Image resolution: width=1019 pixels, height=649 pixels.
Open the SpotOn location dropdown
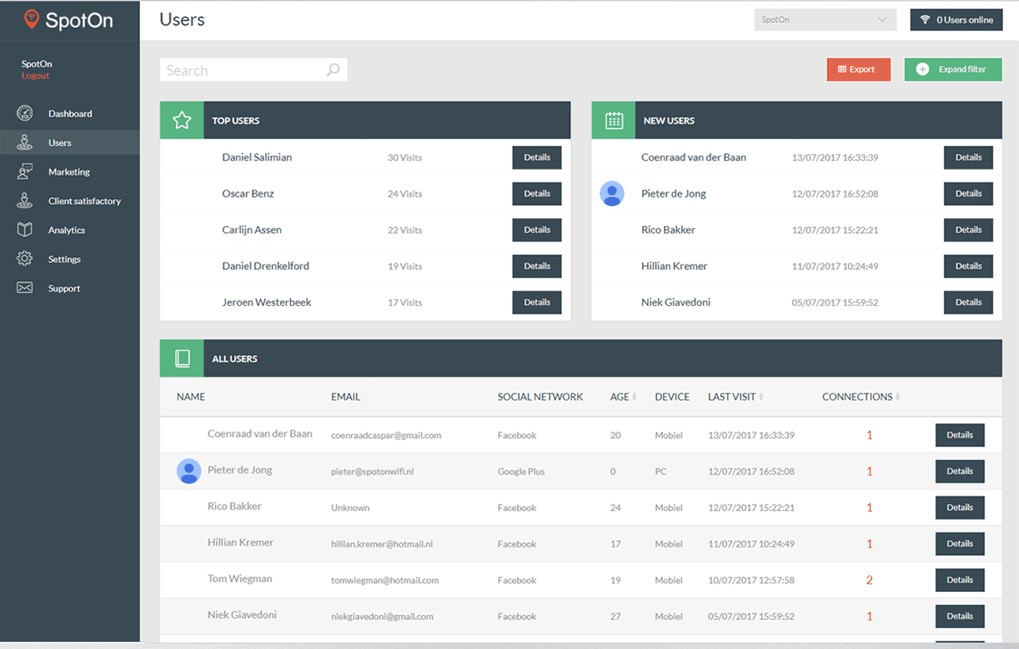[824, 19]
